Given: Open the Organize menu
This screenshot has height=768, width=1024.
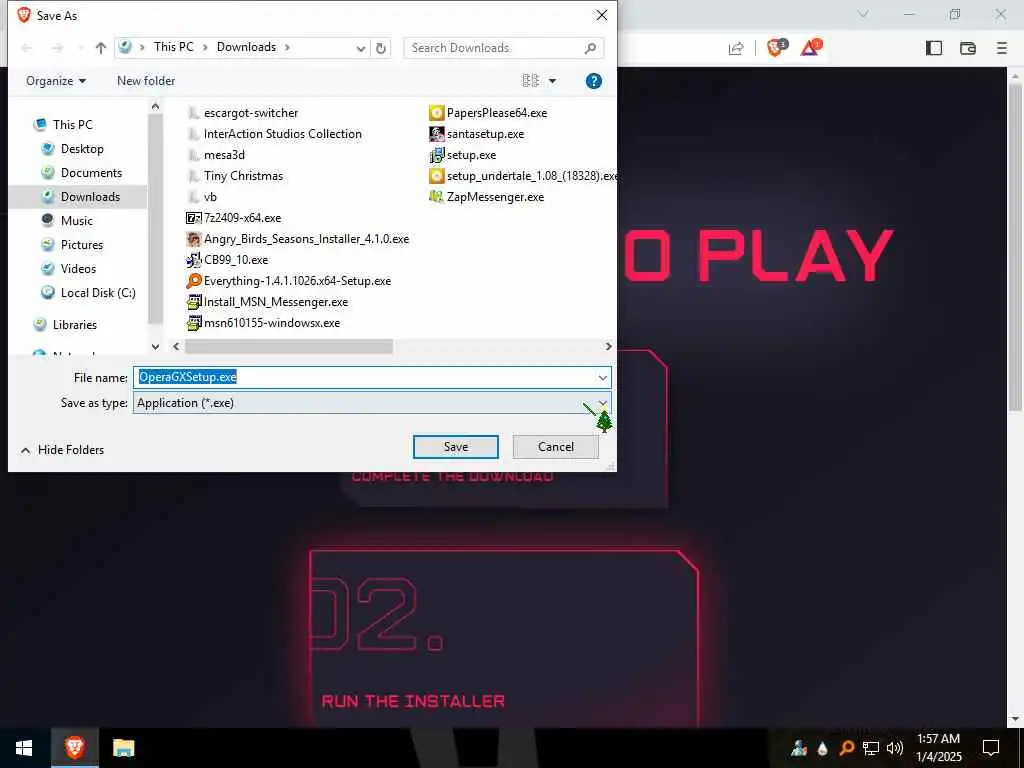Looking at the screenshot, I should (x=56, y=81).
